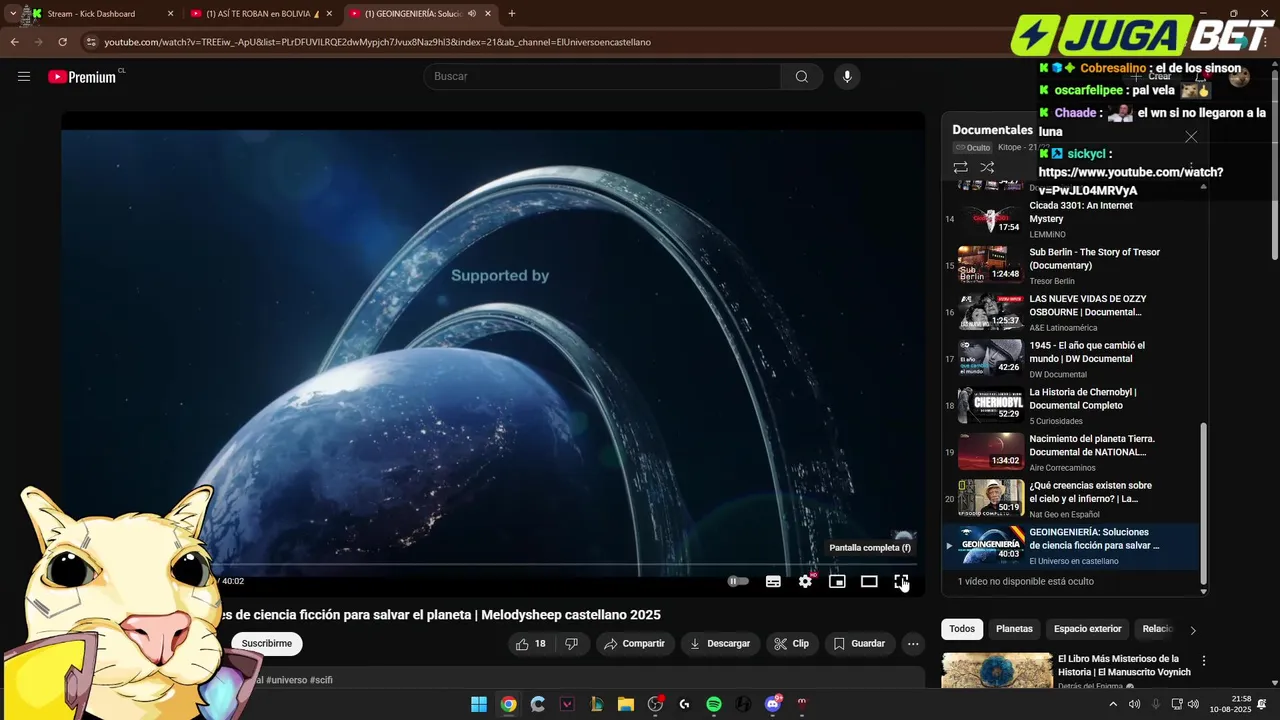Open Discord from the taskbar
The width and height of the screenshot is (1280, 720).
(x=772, y=704)
